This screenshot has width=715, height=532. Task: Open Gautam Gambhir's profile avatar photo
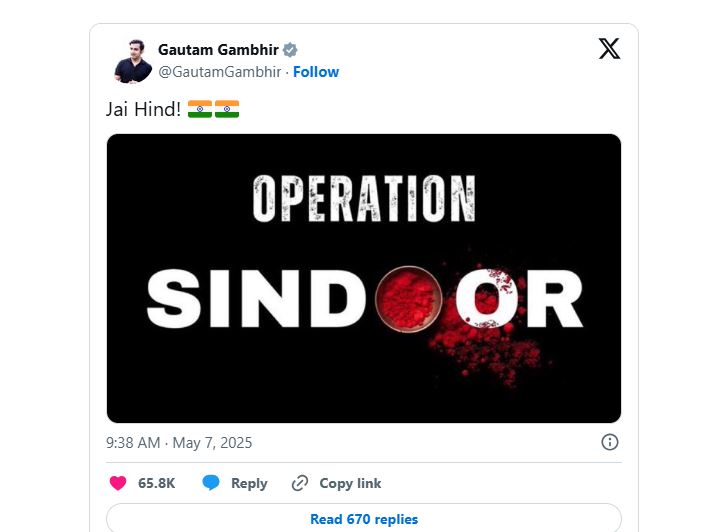click(133, 62)
